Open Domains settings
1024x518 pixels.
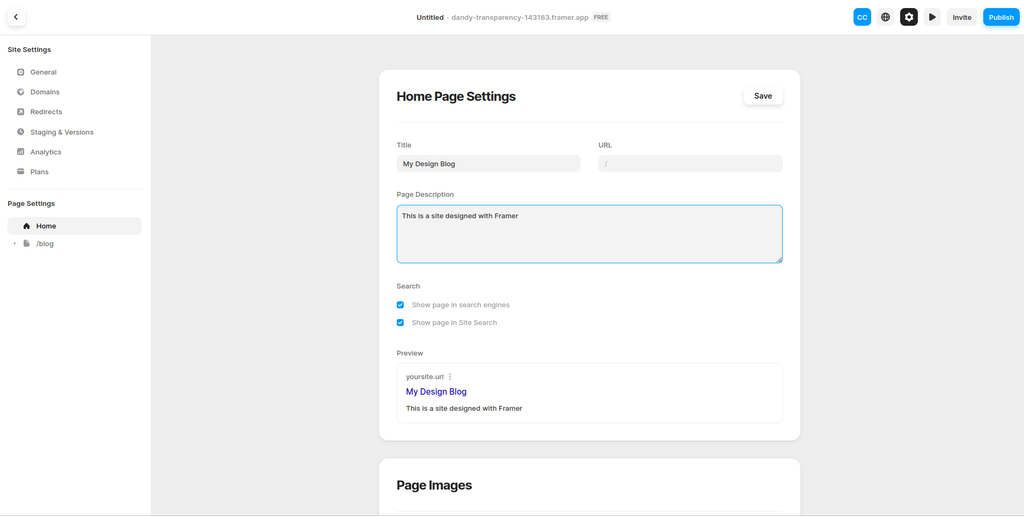tap(45, 92)
